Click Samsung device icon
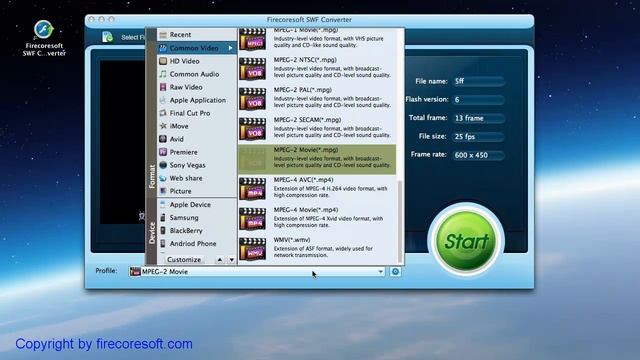 click(x=163, y=218)
